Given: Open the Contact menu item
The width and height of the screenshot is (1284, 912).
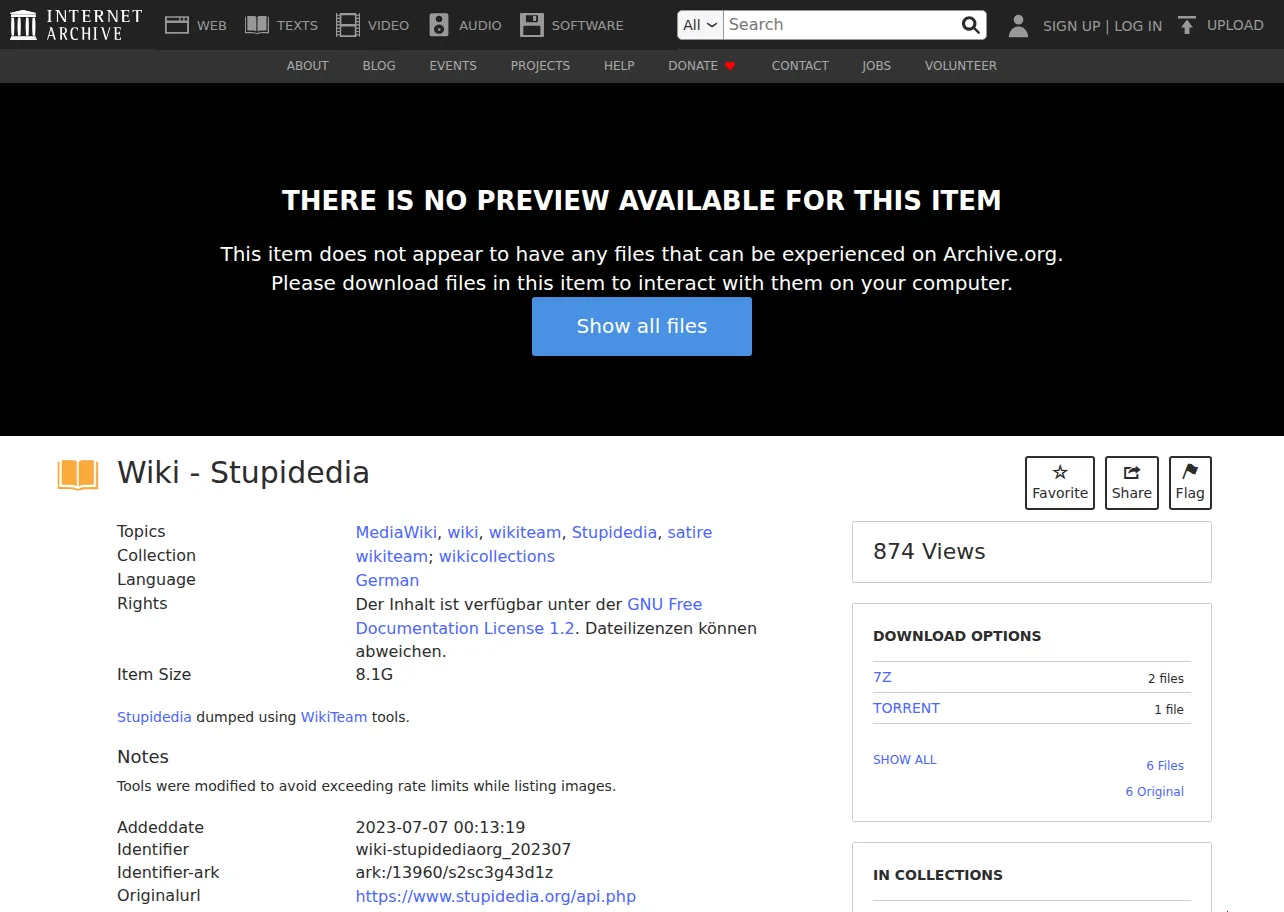Looking at the screenshot, I should [800, 66].
